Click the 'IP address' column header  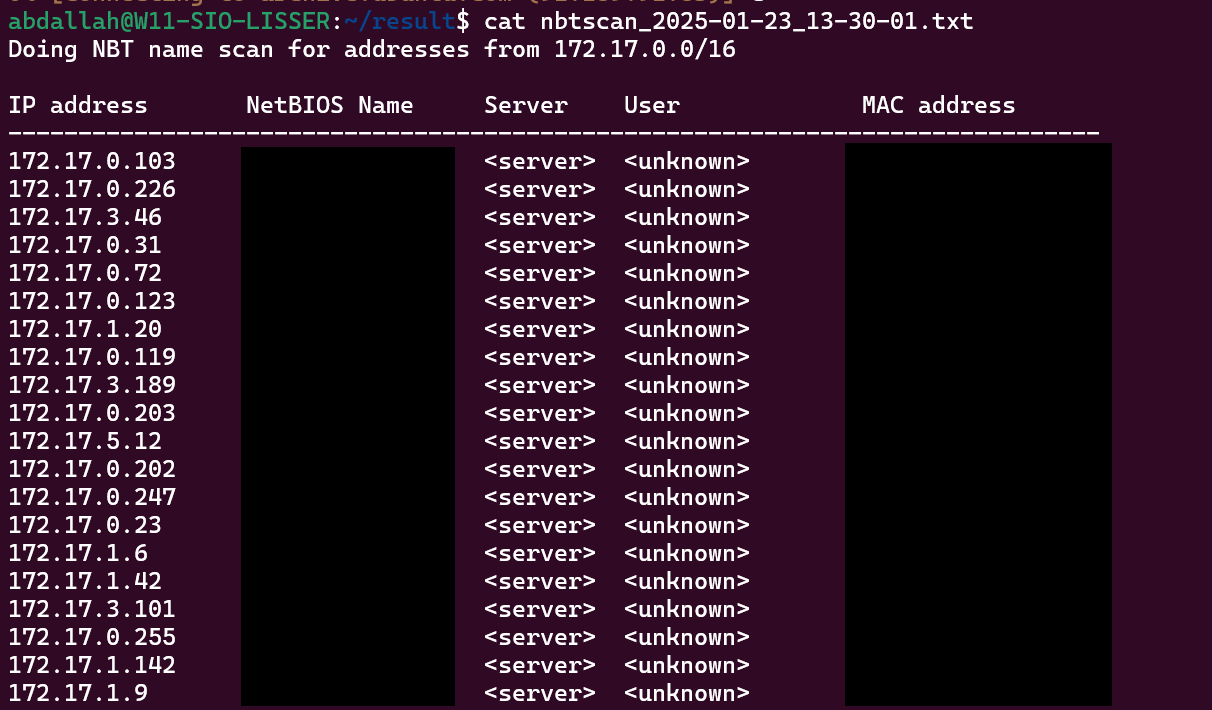pos(78,105)
